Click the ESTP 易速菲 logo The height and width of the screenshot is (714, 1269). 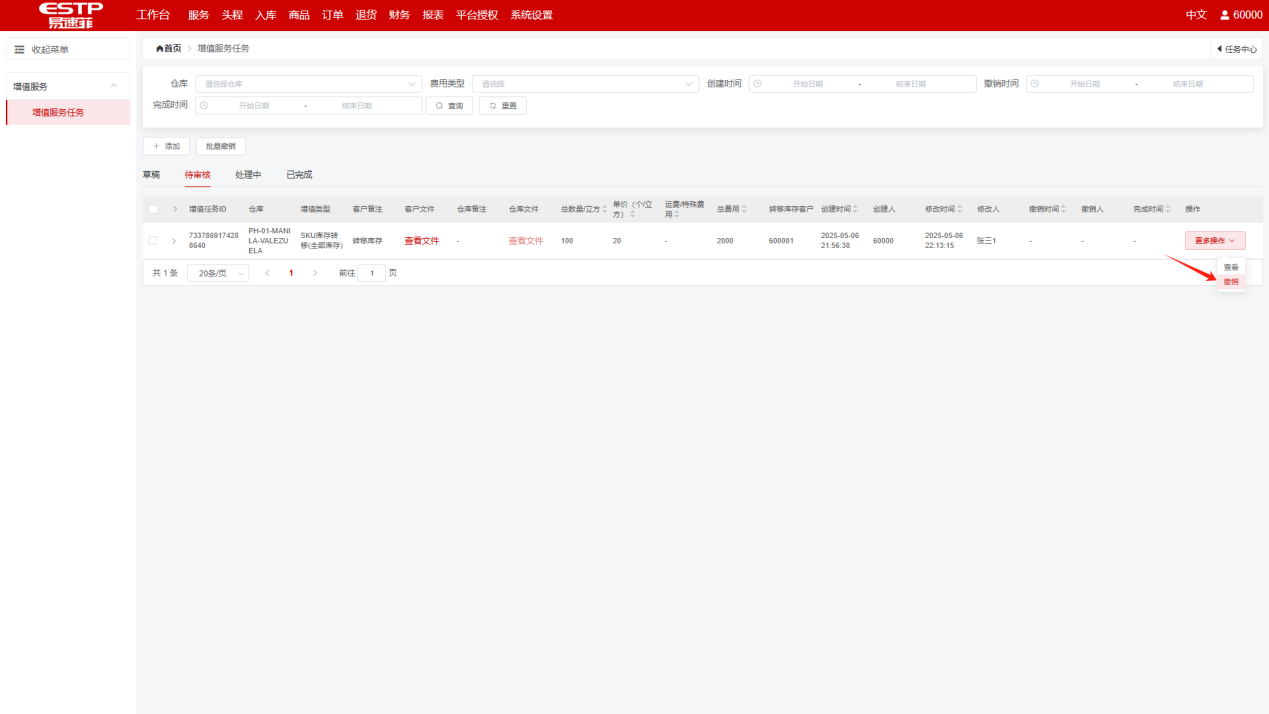70,15
